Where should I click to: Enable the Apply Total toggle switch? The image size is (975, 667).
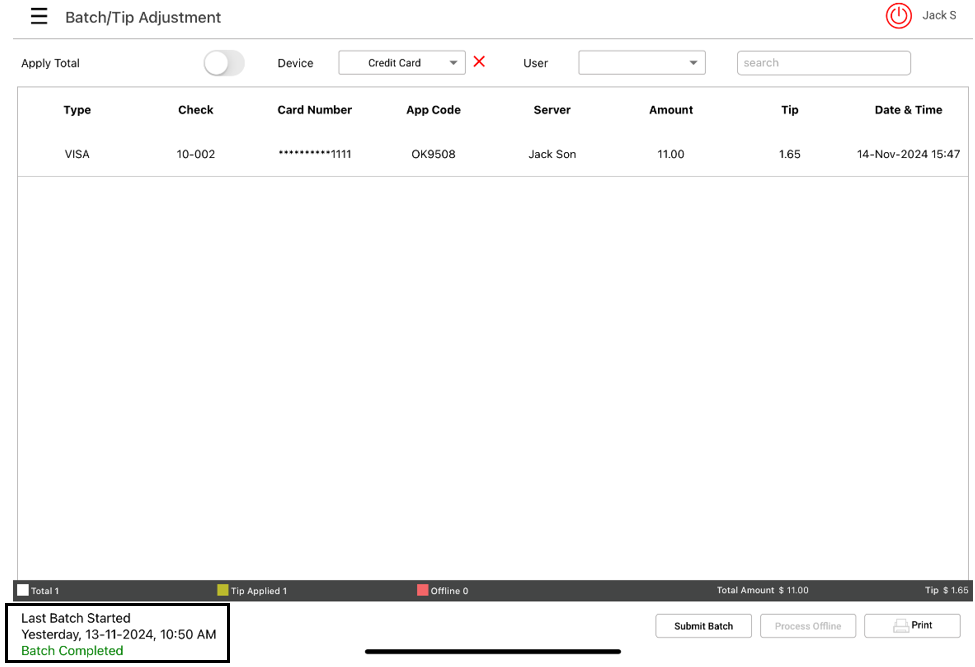224,63
